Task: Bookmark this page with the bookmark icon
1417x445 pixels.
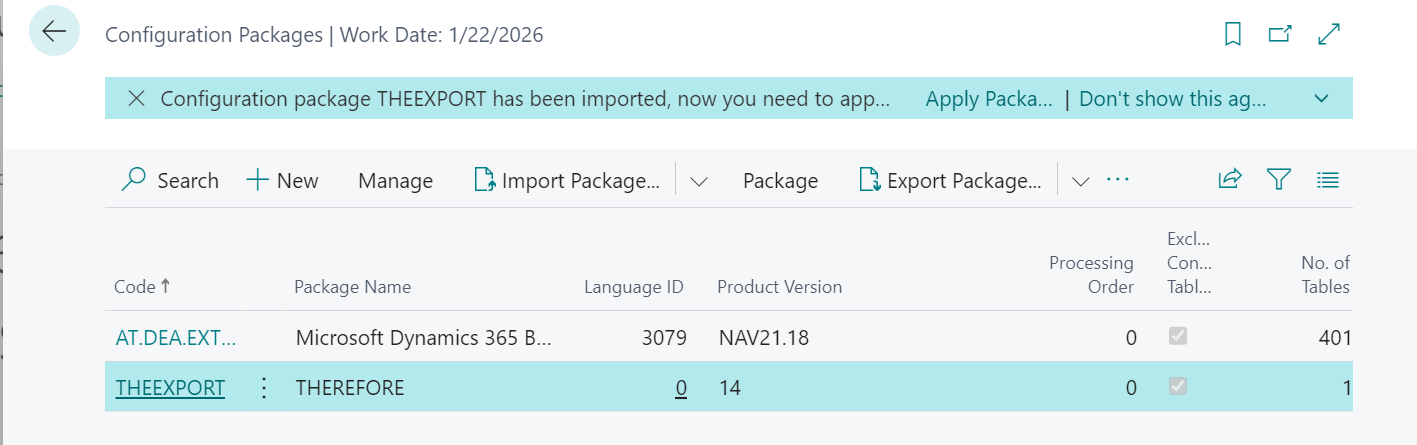Action: pyautogui.click(x=1233, y=34)
